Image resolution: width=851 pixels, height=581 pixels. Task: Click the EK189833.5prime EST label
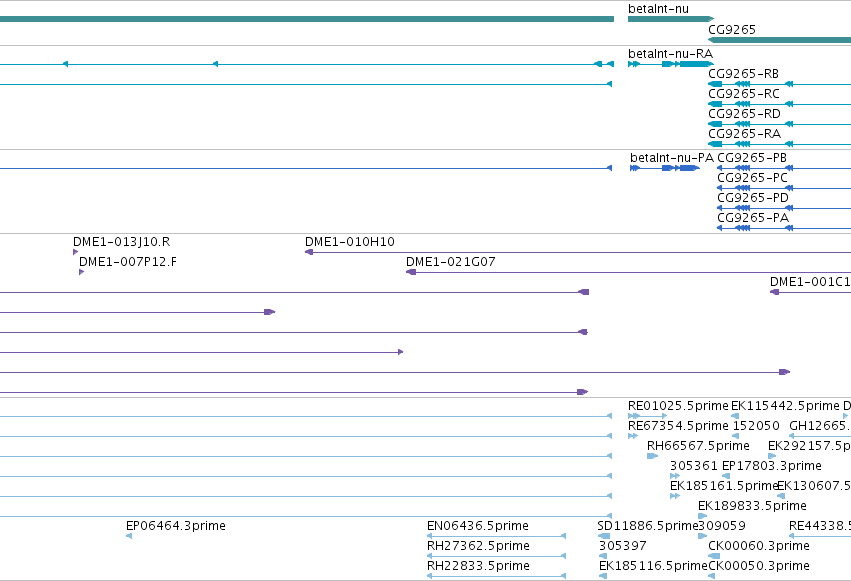(x=752, y=507)
